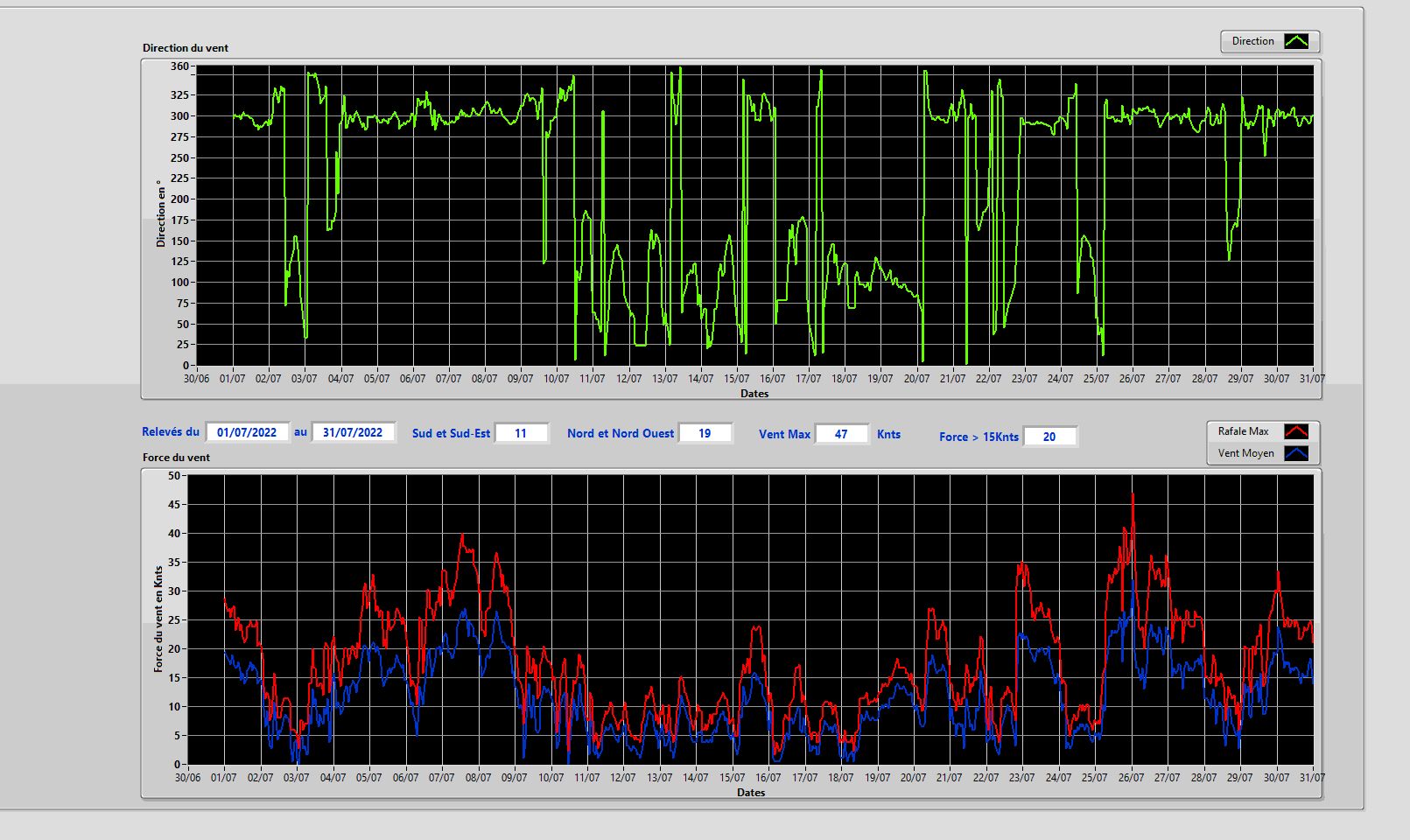This screenshot has height=840, width=1410.
Task: Click the 31/07 date tick on the force chart
Action: tap(1312, 778)
